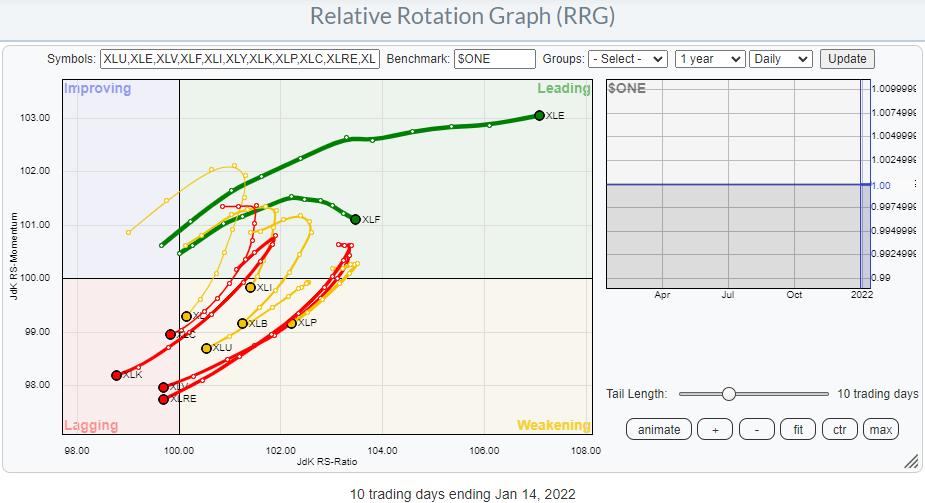The image size is (925, 503).
Task: Open the 1 year period dropdown
Action: [709, 59]
